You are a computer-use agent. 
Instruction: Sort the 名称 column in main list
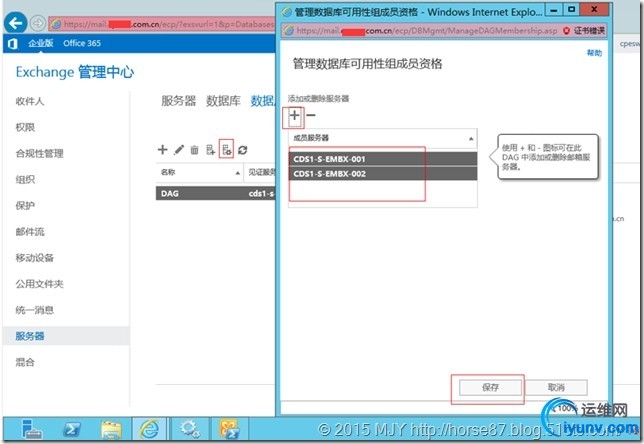coord(200,173)
